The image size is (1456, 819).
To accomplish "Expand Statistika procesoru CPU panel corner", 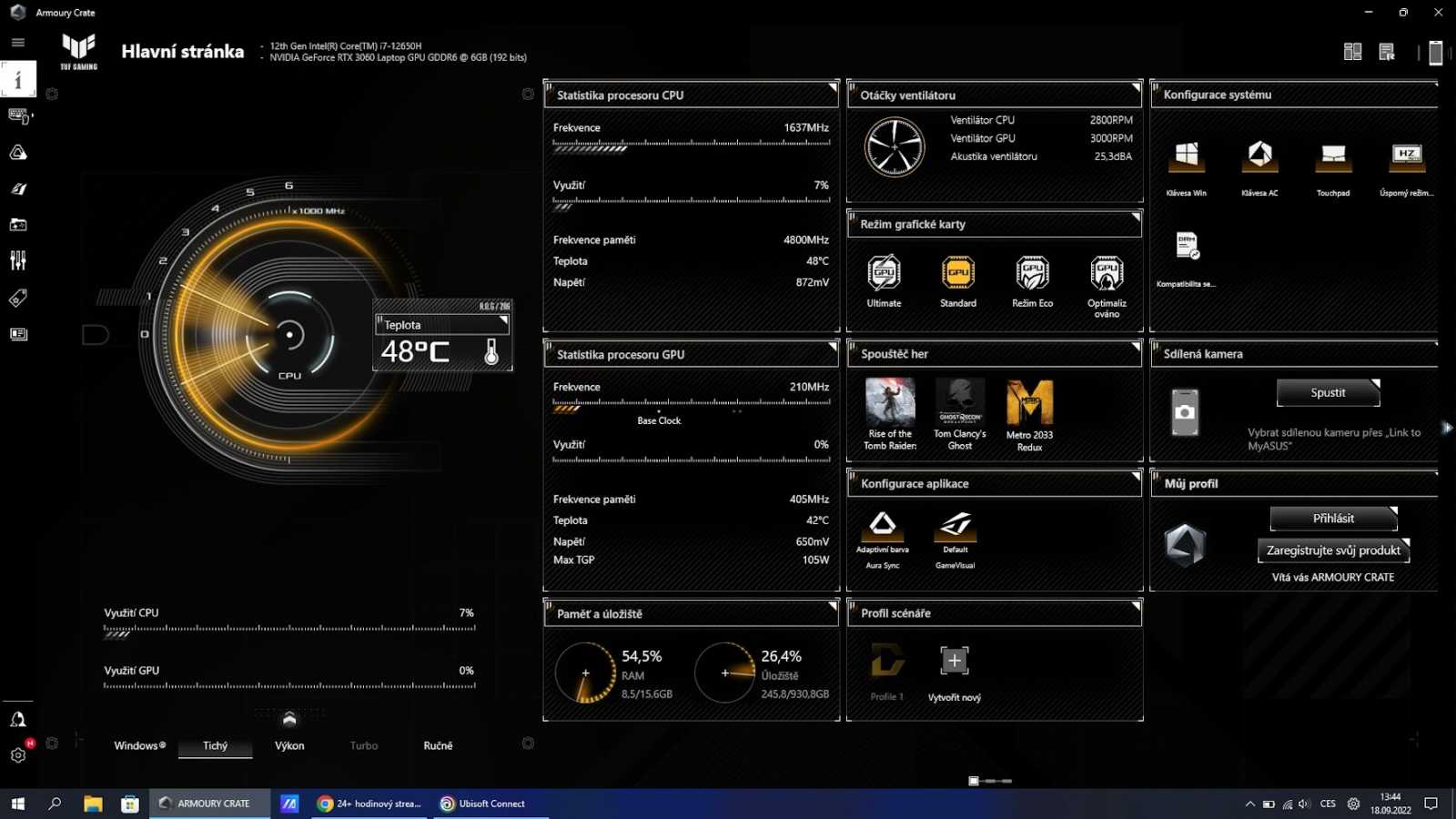I will pos(833,87).
